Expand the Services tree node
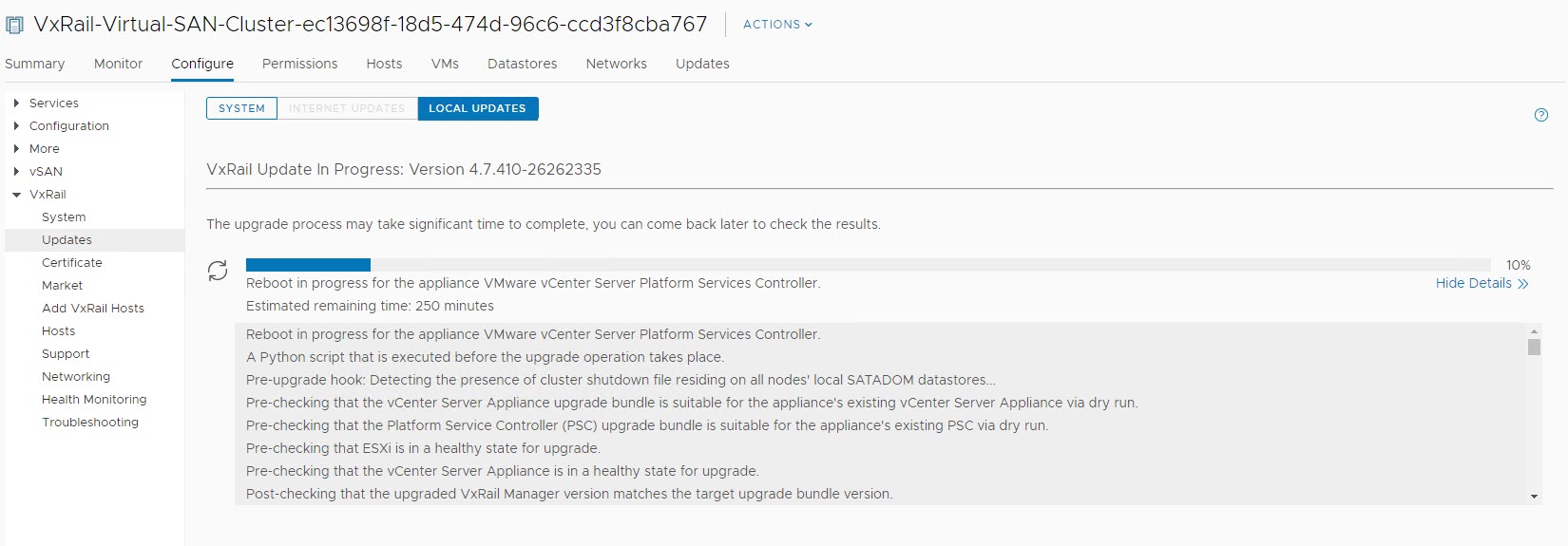Viewport: 1568px width, 546px height. (16, 103)
